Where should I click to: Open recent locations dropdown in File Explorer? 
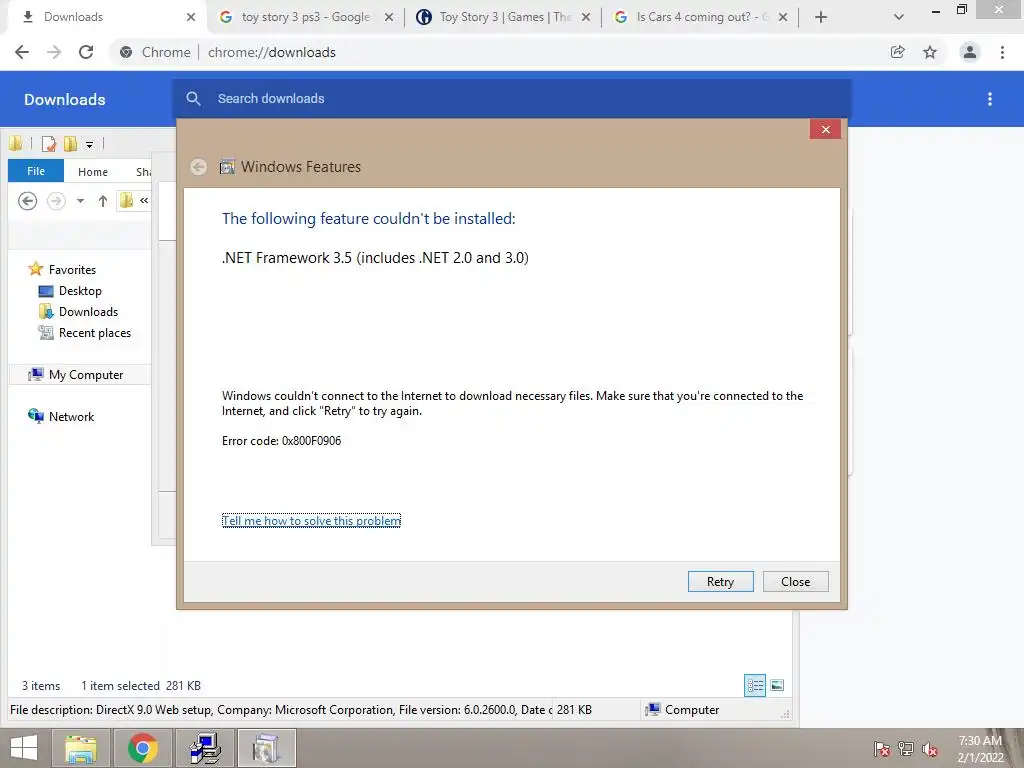click(x=80, y=201)
